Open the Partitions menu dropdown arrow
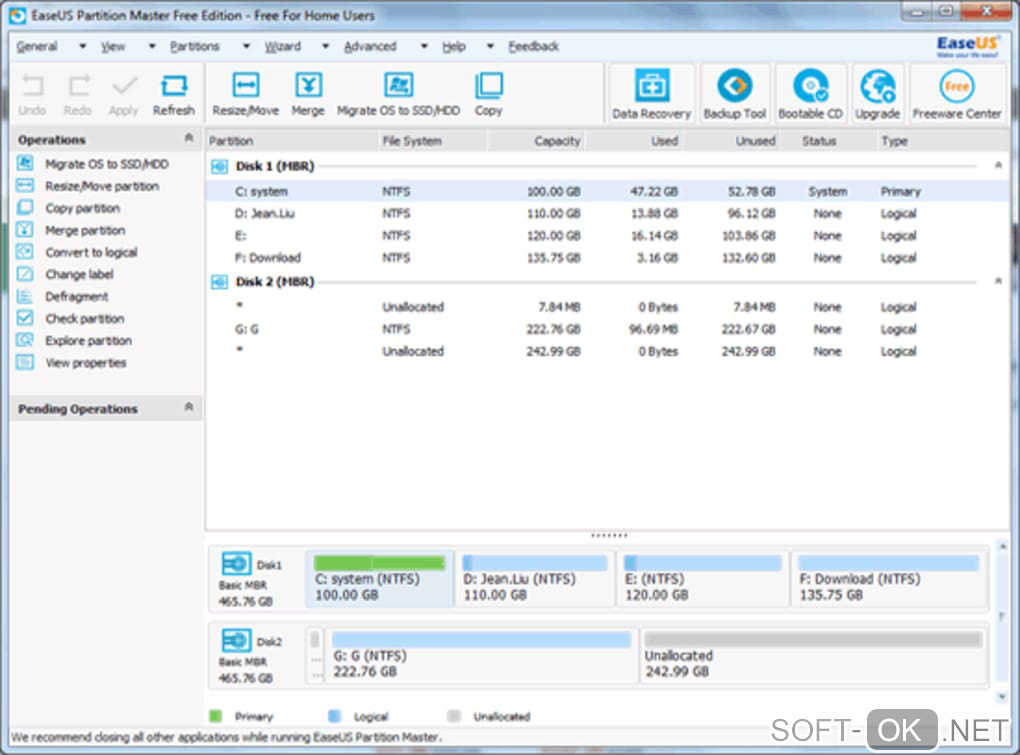The height and width of the screenshot is (755, 1020). coord(246,46)
